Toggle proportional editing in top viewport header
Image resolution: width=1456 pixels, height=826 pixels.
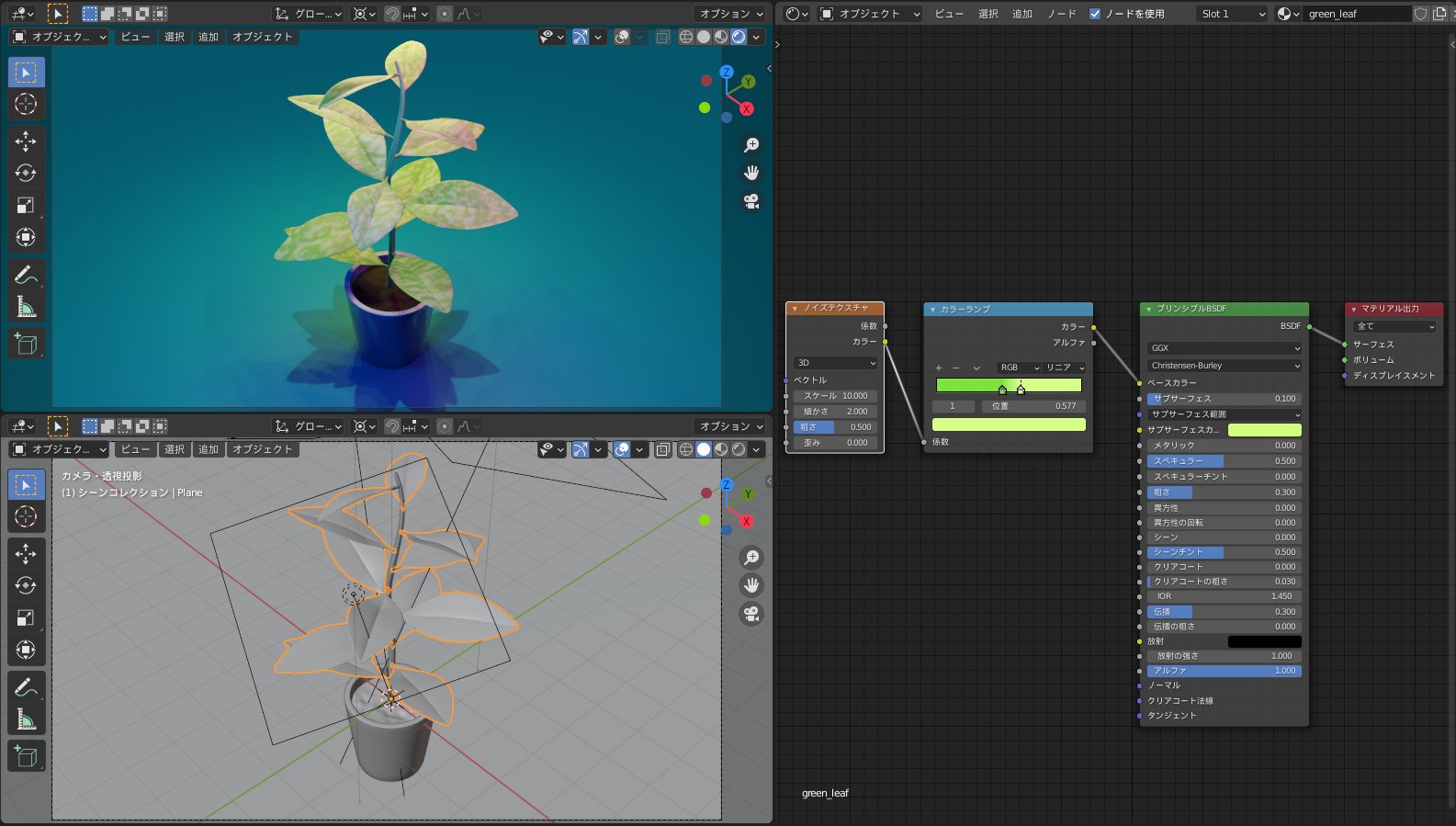click(445, 14)
